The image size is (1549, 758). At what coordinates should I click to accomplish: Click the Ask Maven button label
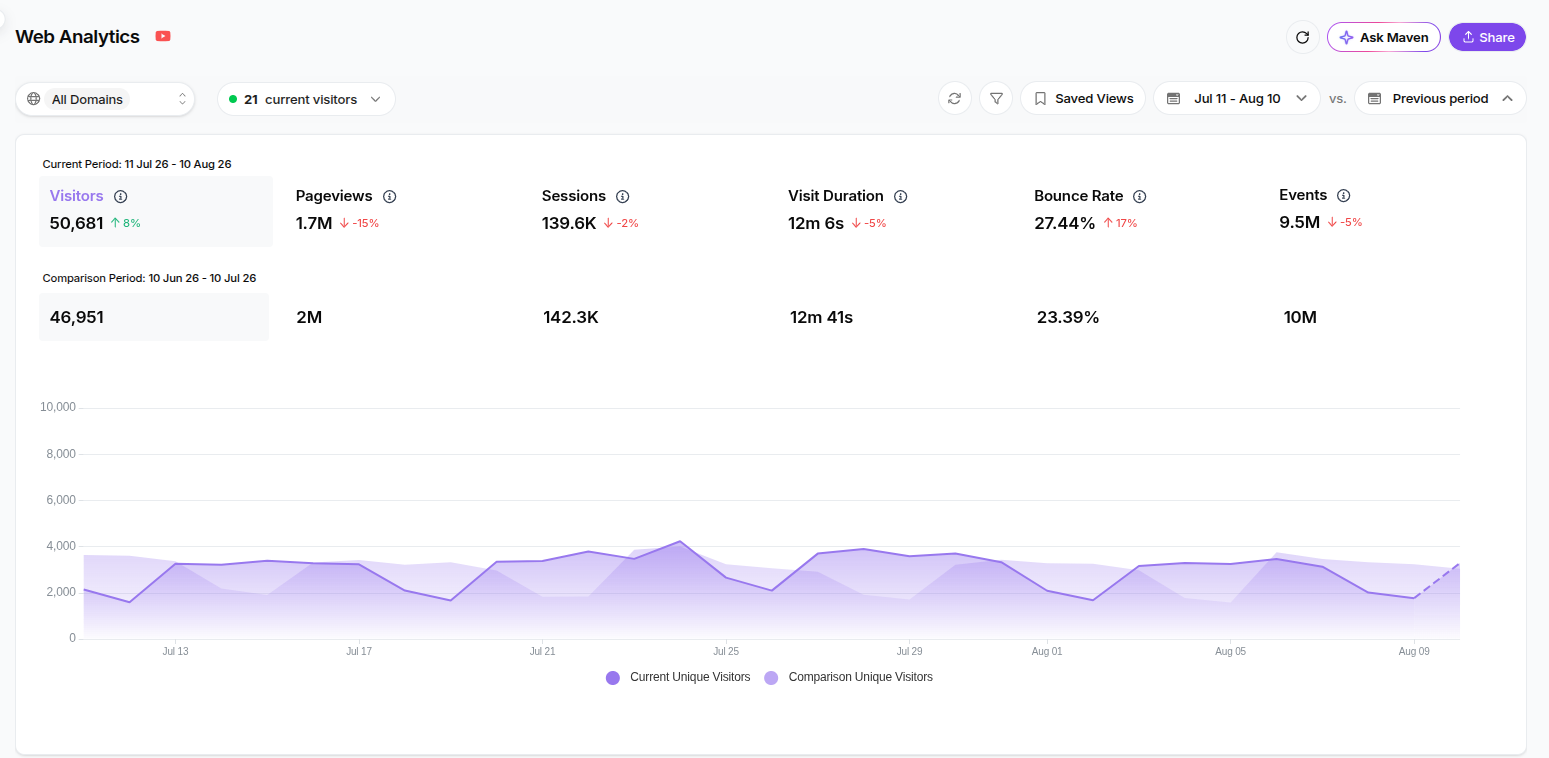[x=1394, y=37]
